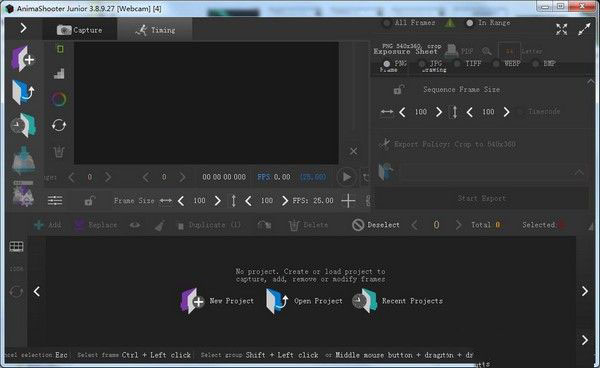Toggle the Frame Size aspect lock icon
600x368 pixels.
tap(90, 200)
